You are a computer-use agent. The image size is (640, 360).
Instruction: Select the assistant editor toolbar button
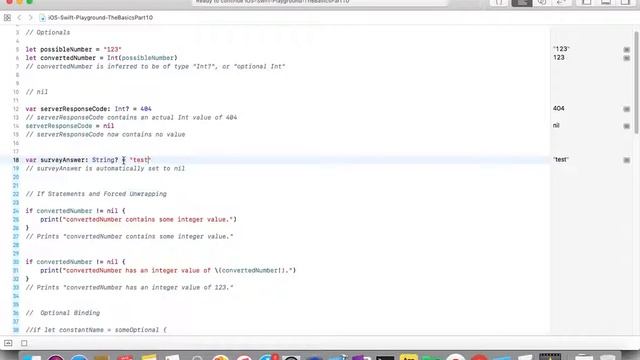click(x=542, y=2)
